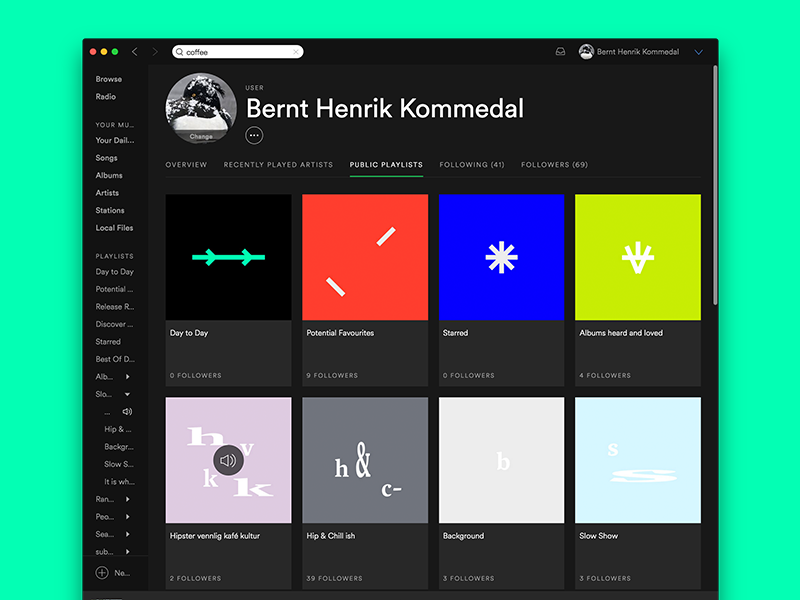Open the notifications inbox icon
The image size is (800, 600).
pos(560,52)
